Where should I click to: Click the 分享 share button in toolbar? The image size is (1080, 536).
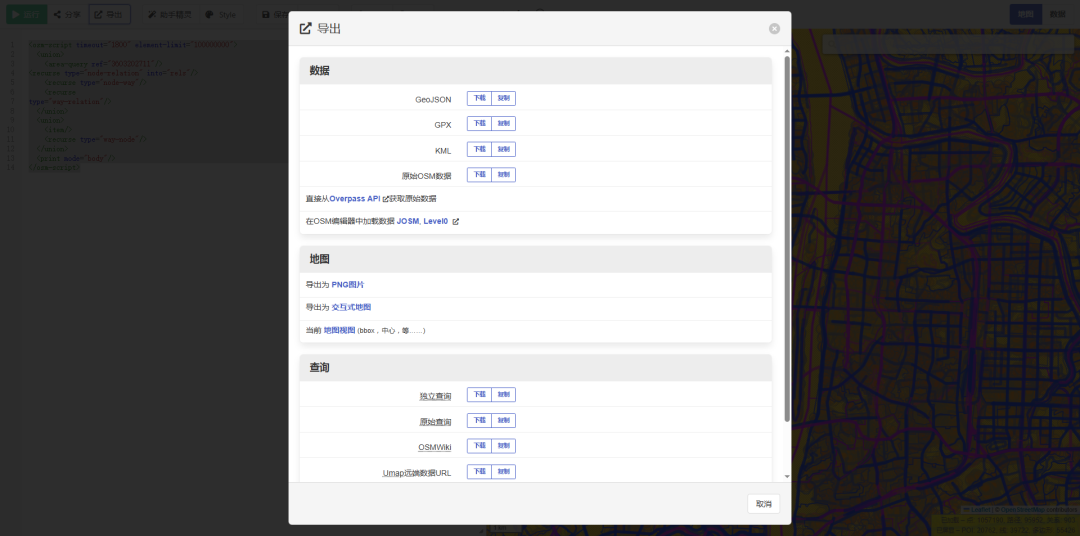(x=67, y=14)
